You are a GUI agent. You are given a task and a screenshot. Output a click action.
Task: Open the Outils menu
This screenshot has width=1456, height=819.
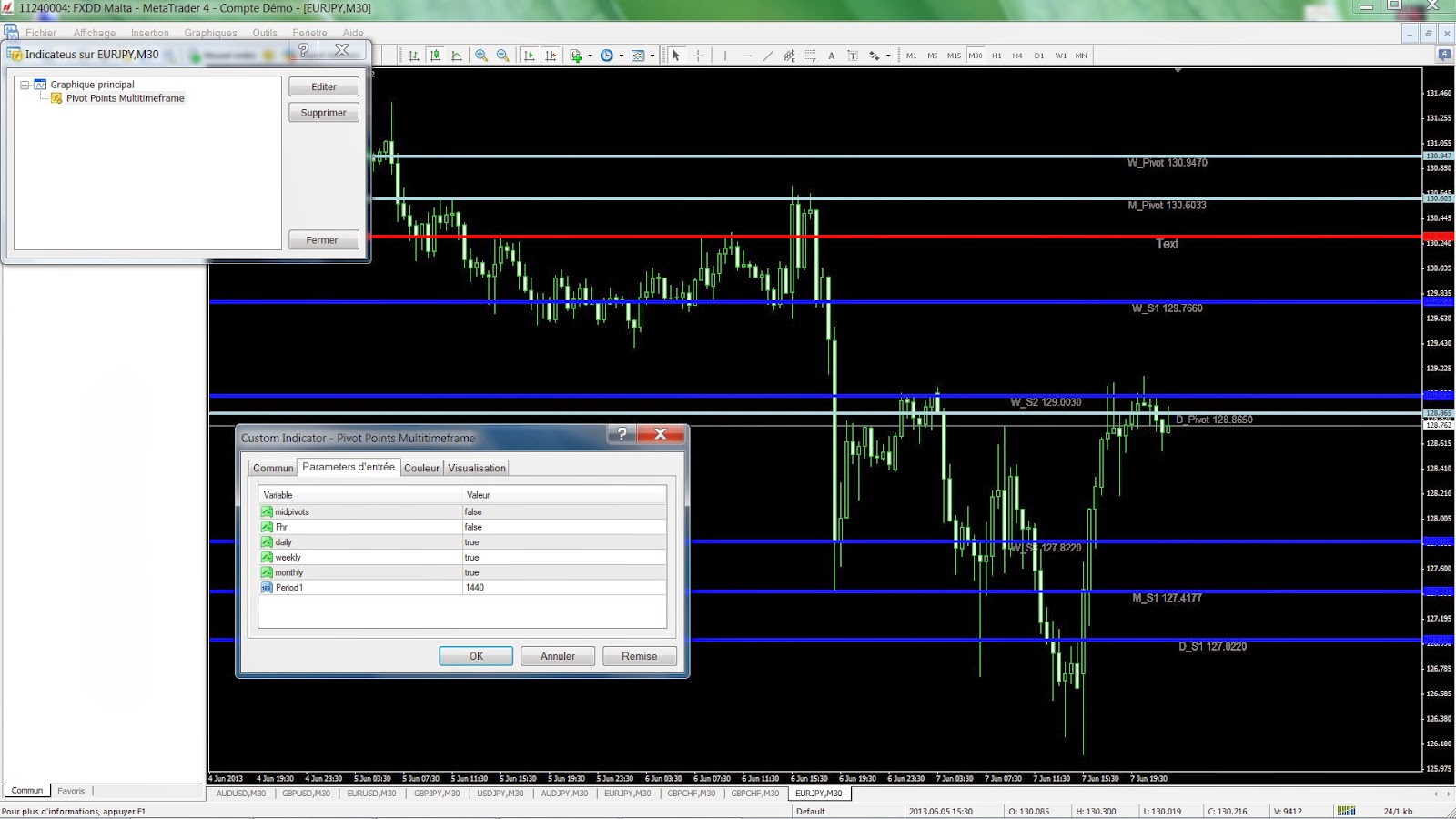pos(265,33)
